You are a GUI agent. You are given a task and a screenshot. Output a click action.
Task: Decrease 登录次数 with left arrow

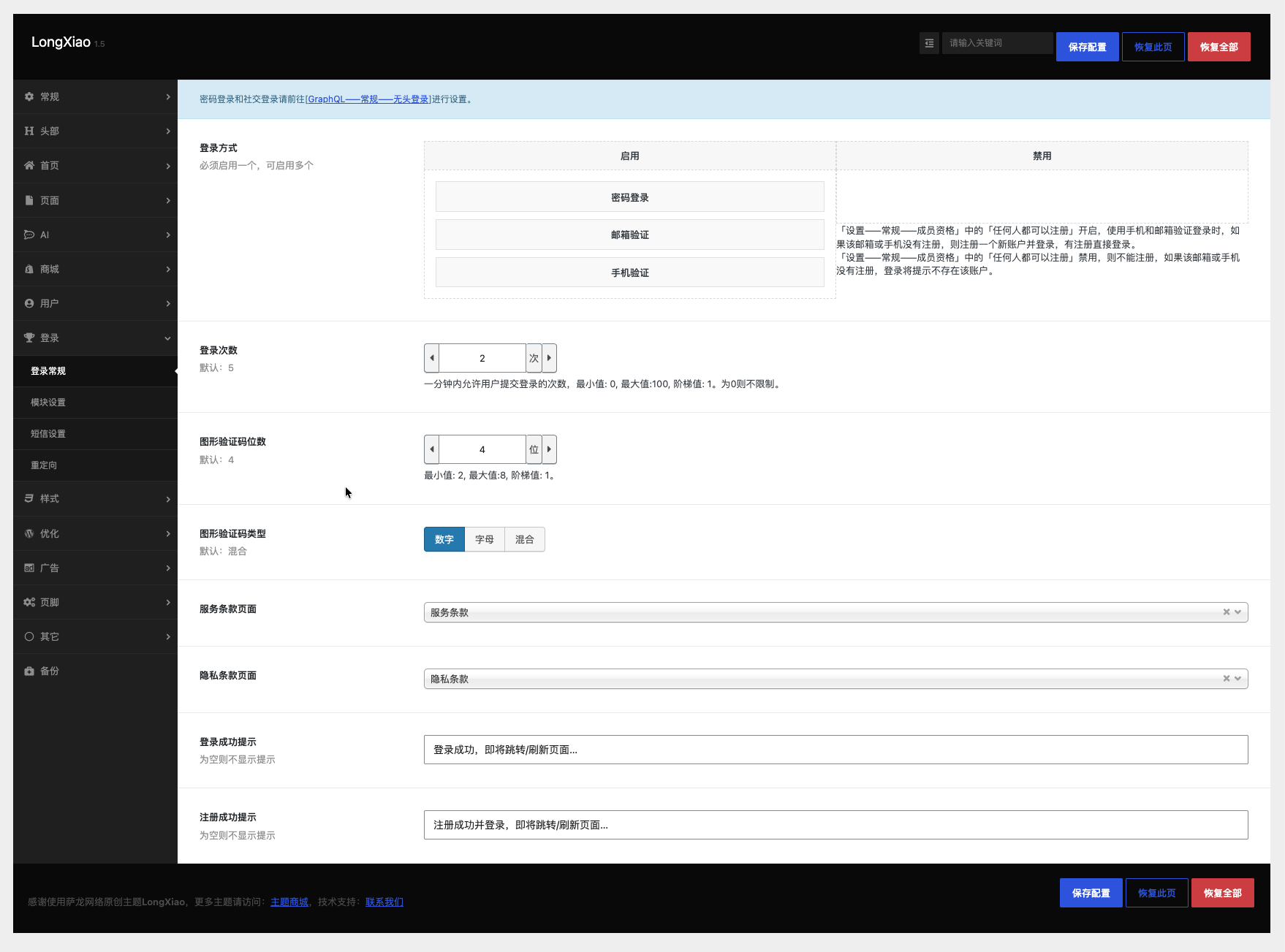click(432, 358)
